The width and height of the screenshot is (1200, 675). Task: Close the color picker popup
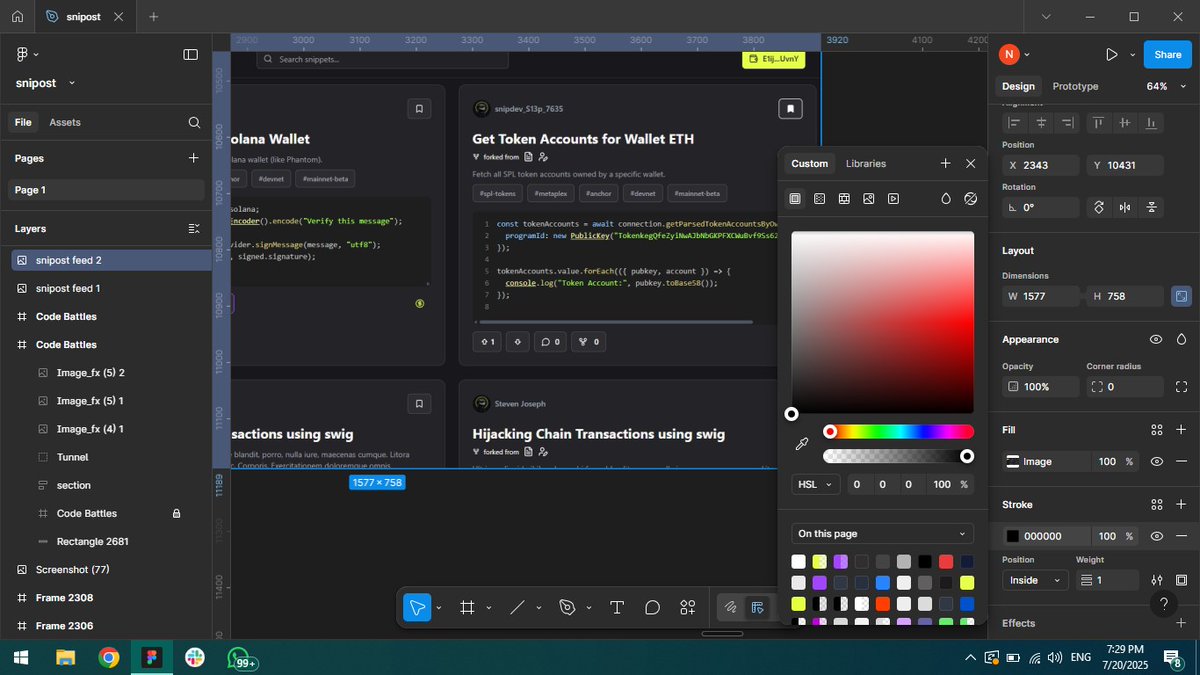point(970,163)
